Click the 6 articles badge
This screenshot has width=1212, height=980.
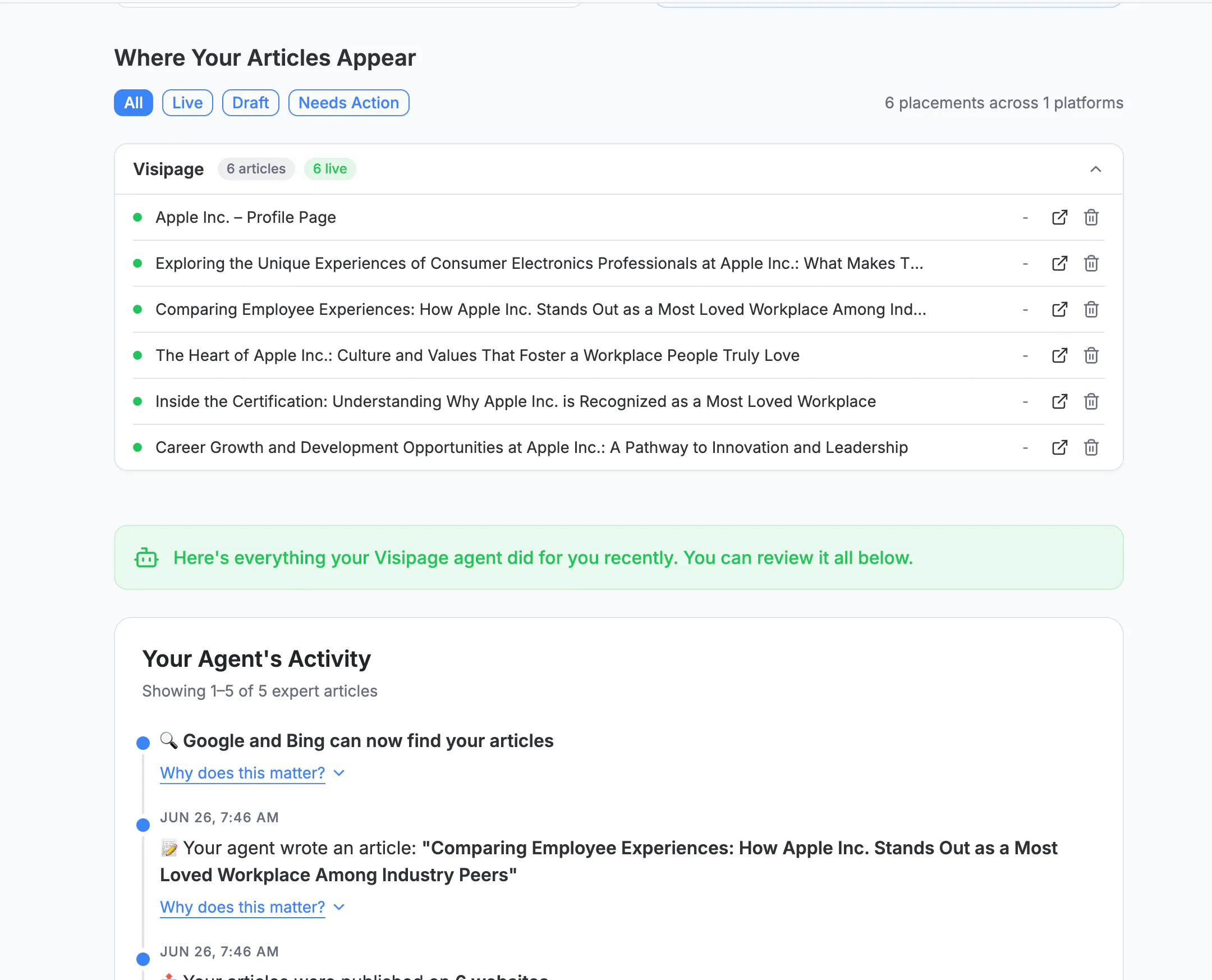click(x=256, y=169)
